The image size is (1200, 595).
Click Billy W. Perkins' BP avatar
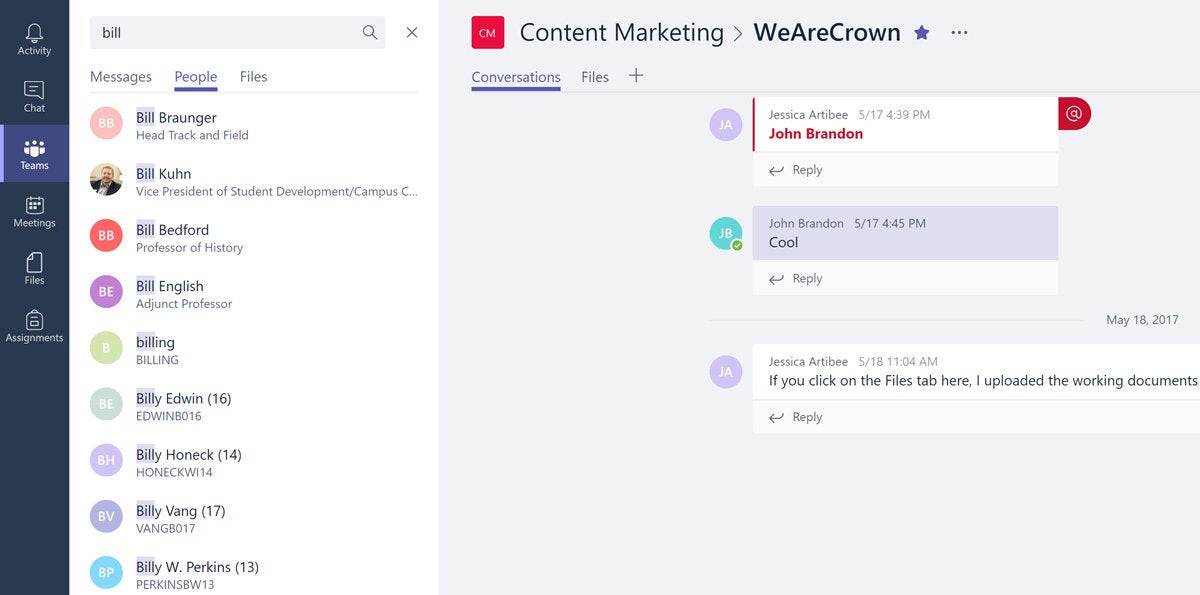(106, 572)
